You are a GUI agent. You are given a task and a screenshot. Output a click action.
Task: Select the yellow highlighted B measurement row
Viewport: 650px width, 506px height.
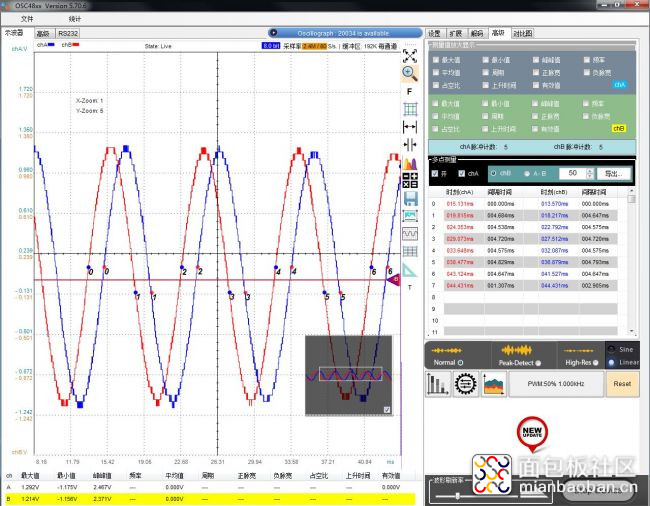(209, 499)
